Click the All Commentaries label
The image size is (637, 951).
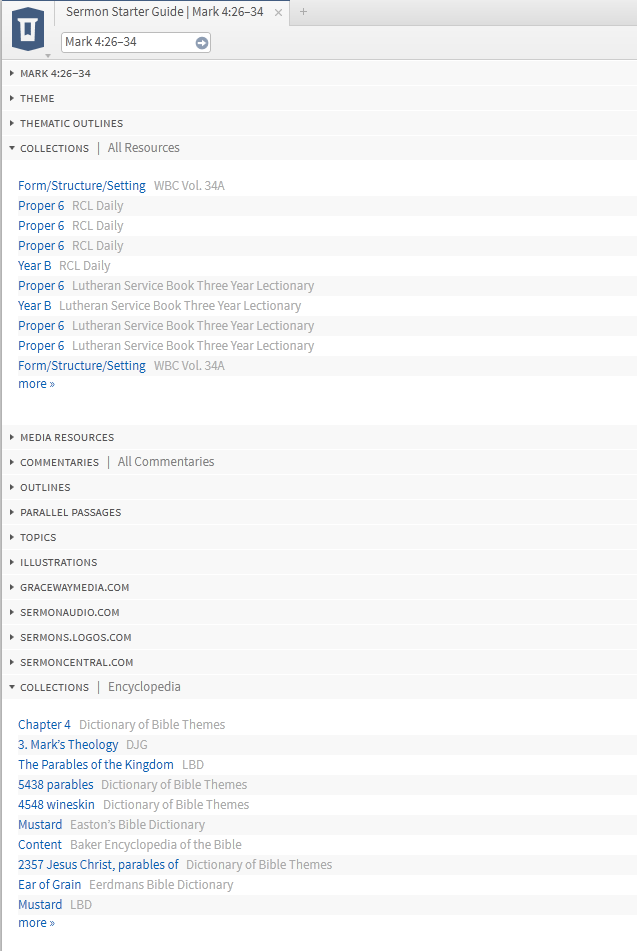pyautogui.click(x=166, y=462)
